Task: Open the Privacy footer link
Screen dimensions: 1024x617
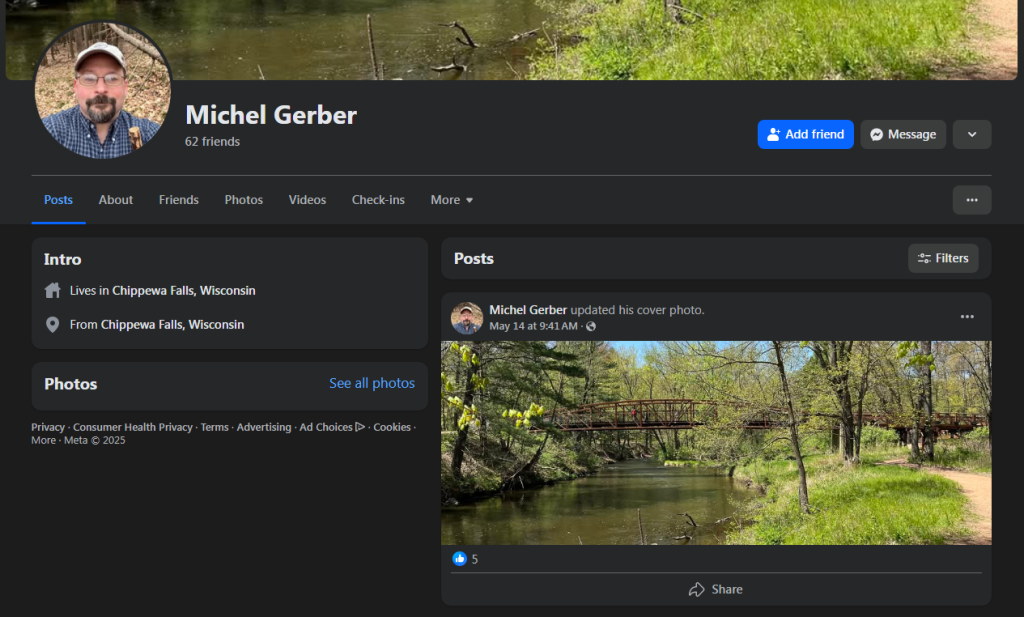Action: (x=48, y=427)
